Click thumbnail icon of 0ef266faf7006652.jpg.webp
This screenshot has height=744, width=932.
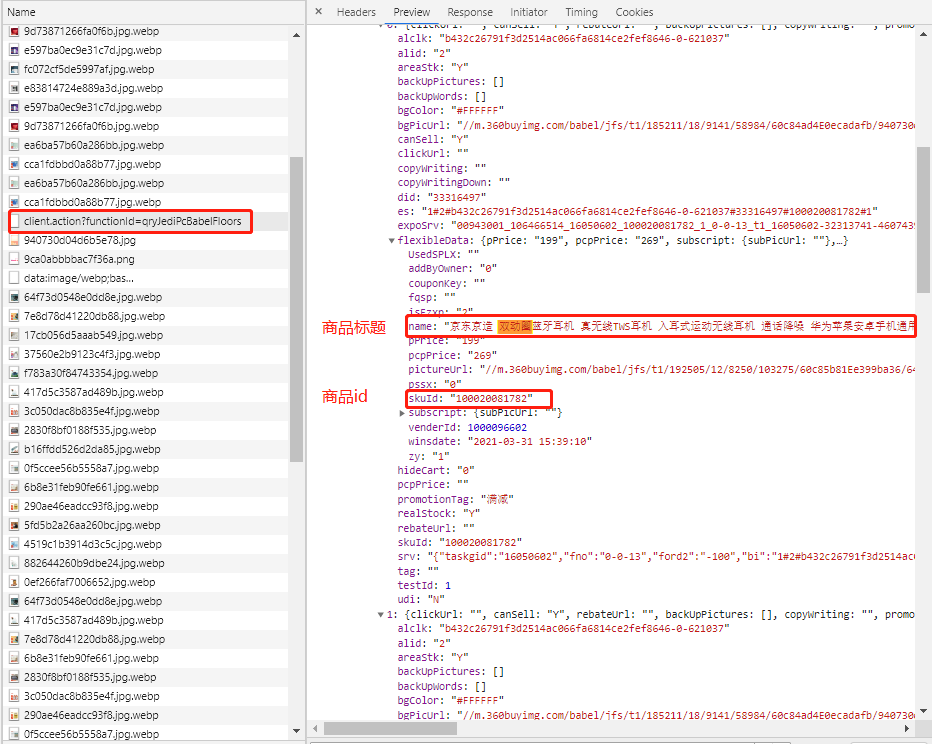click(x=14, y=583)
